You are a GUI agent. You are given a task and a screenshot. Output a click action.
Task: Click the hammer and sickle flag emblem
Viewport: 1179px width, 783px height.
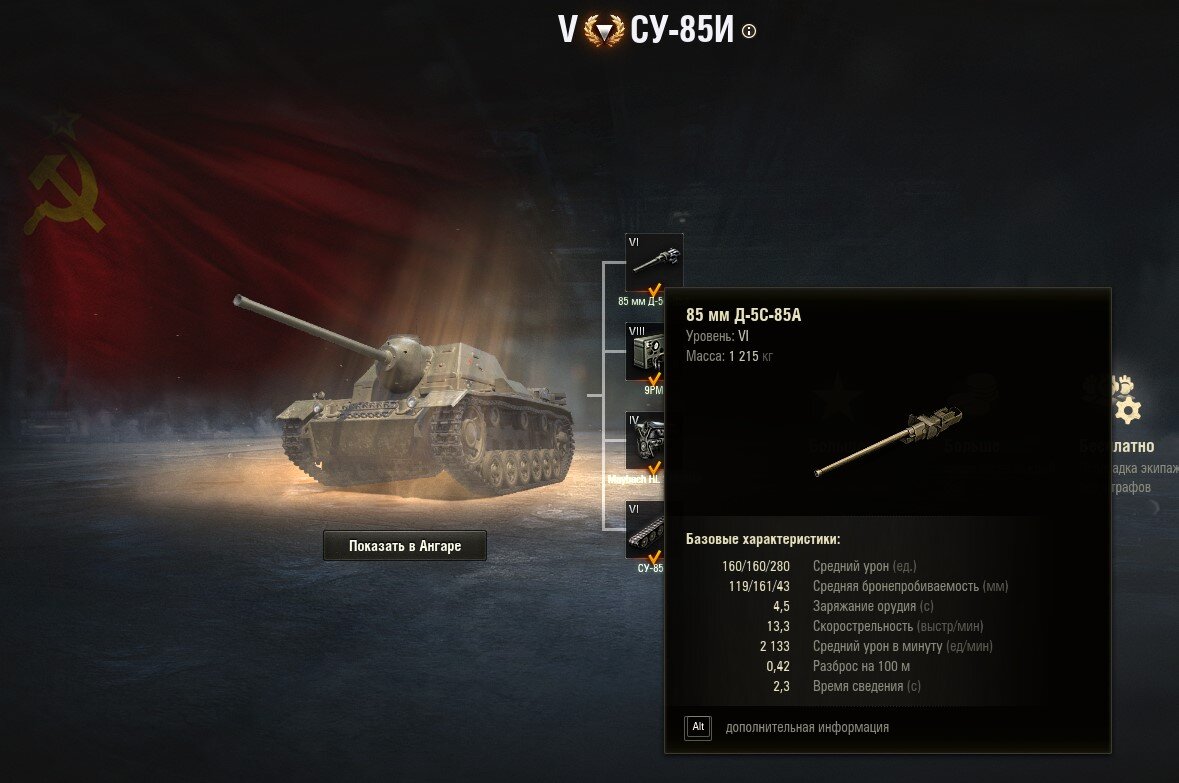pos(64,192)
